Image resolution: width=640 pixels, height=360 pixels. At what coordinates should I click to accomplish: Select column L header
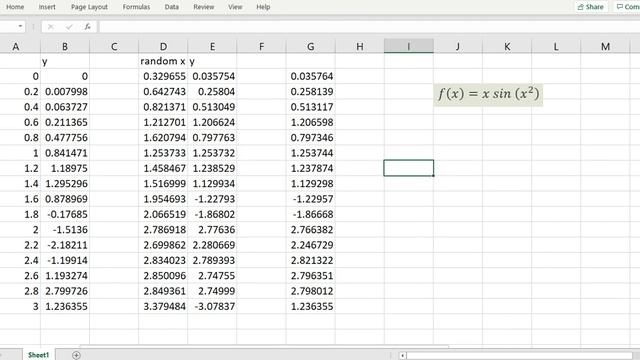(x=556, y=47)
